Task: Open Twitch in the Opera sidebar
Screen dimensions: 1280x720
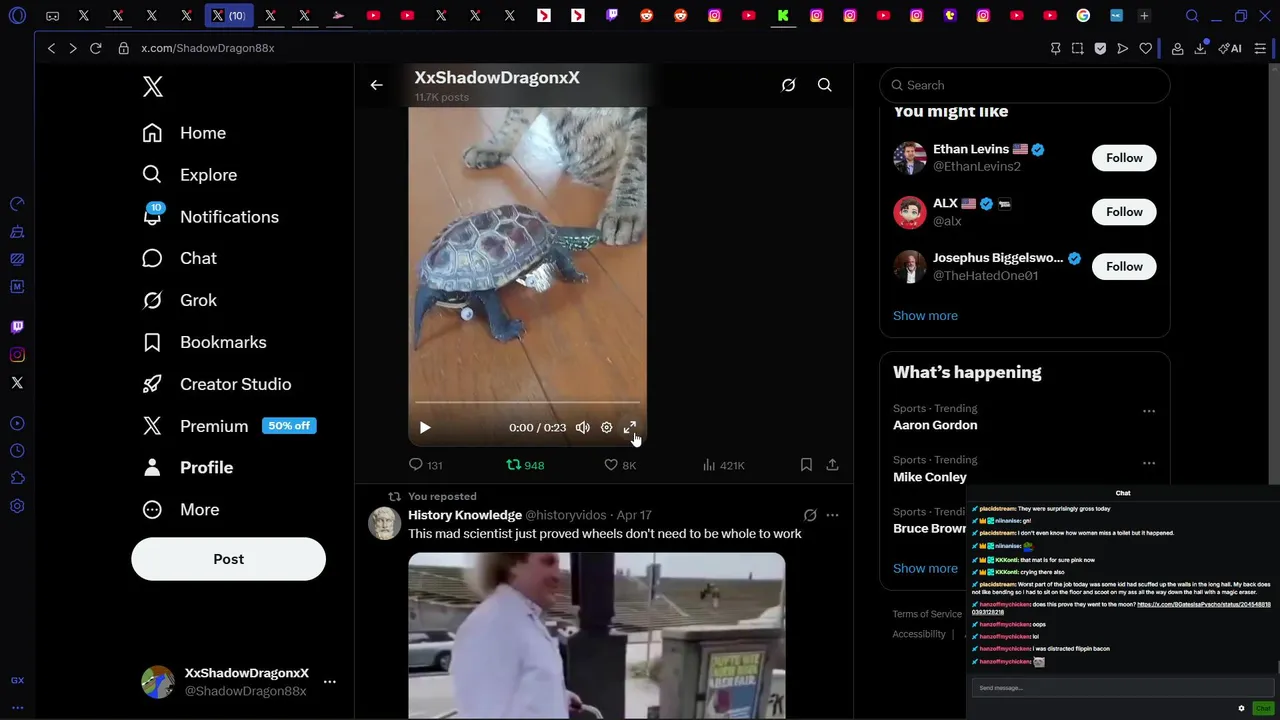Action: point(17,327)
